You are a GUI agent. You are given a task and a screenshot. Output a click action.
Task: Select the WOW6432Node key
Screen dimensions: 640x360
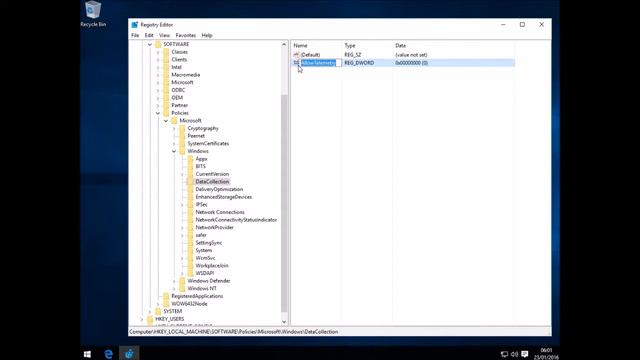pyautogui.click(x=189, y=304)
